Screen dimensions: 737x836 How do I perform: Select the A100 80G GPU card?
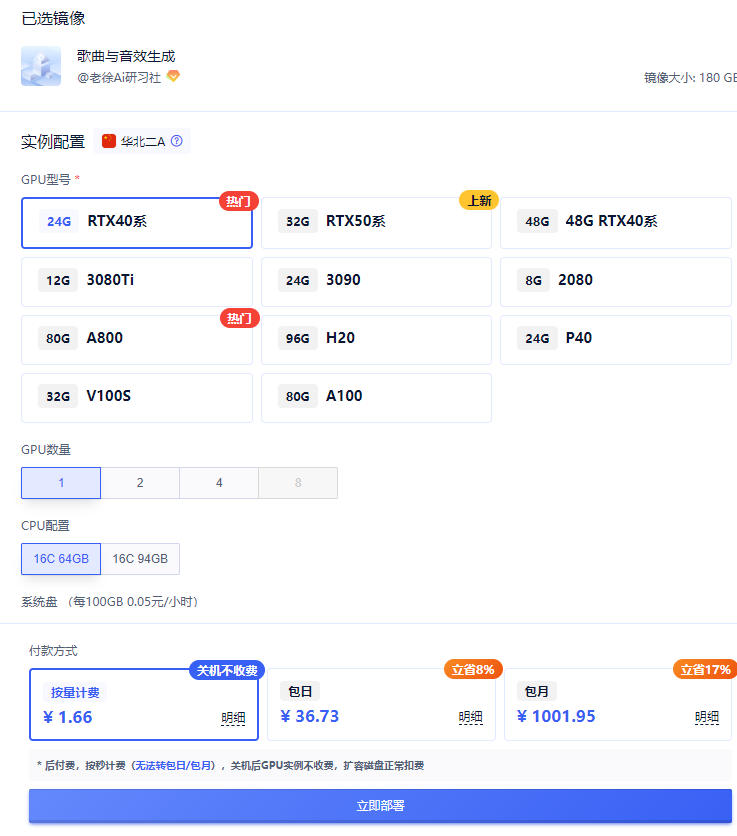[x=376, y=397]
